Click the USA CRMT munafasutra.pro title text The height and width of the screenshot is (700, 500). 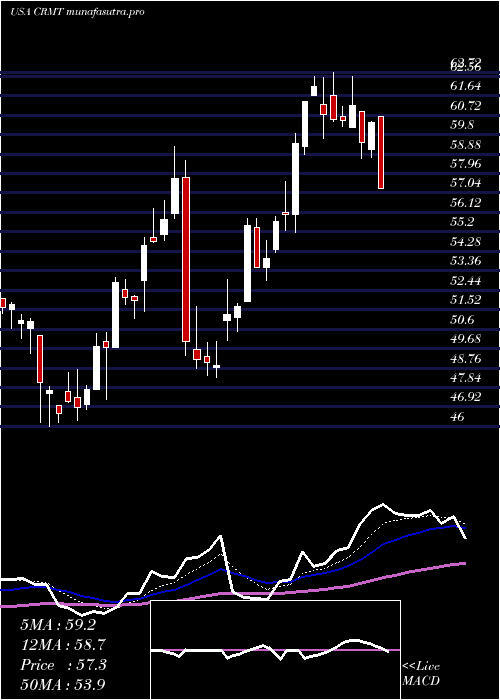point(77,12)
